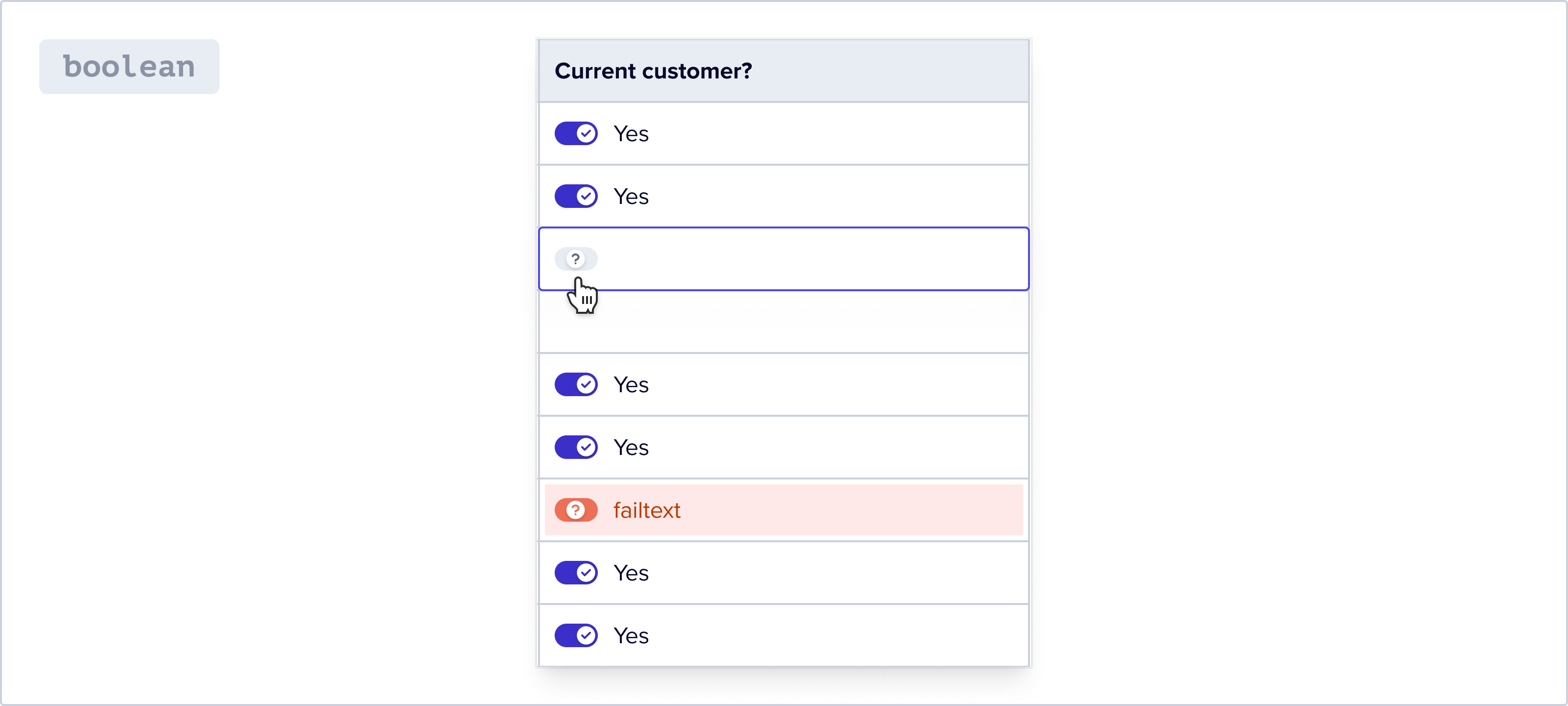The width and height of the screenshot is (1568, 706).
Task: Click the Yes text directly below failtext
Action: (631, 573)
